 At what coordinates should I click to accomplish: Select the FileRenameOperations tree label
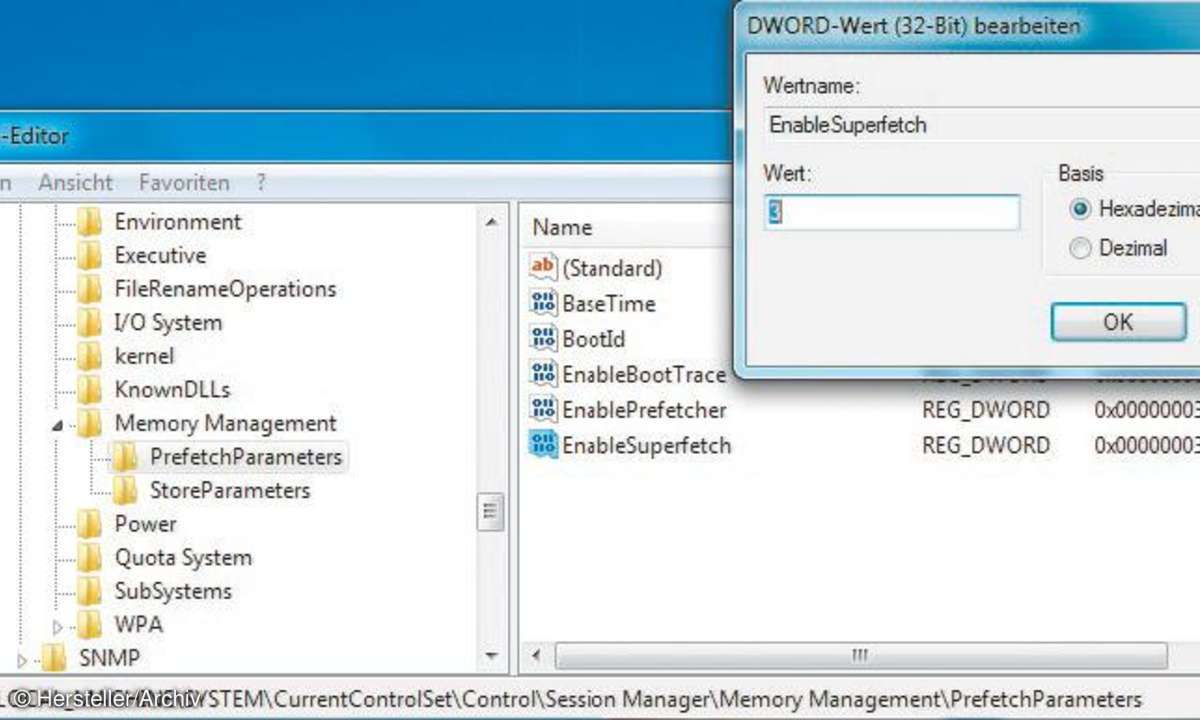tap(225, 289)
